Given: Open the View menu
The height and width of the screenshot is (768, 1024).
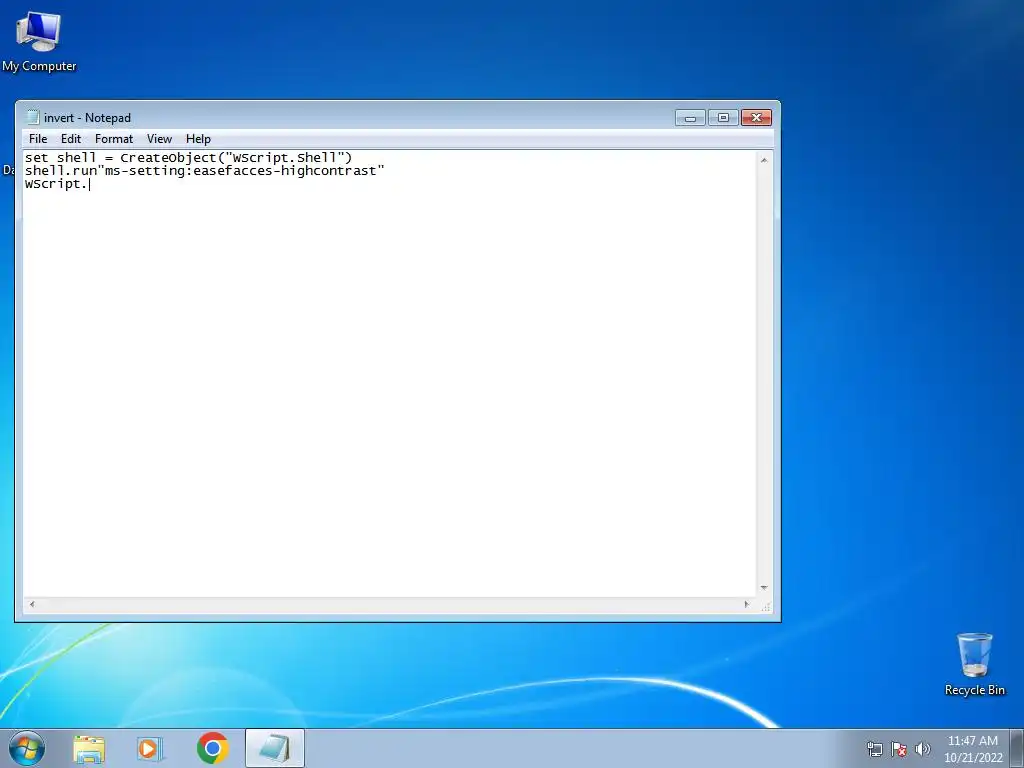Looking at the screenshot, I should (159, 138).
